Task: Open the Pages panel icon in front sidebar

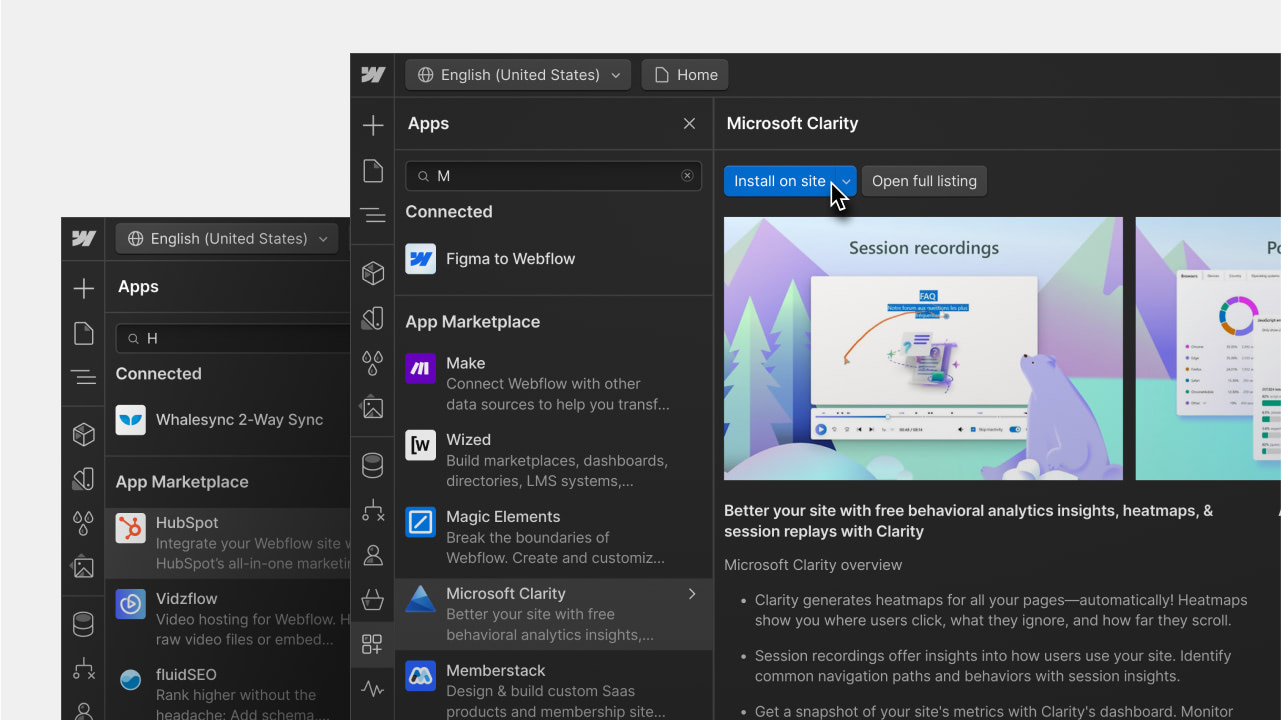Action: (x=373, y=171)
